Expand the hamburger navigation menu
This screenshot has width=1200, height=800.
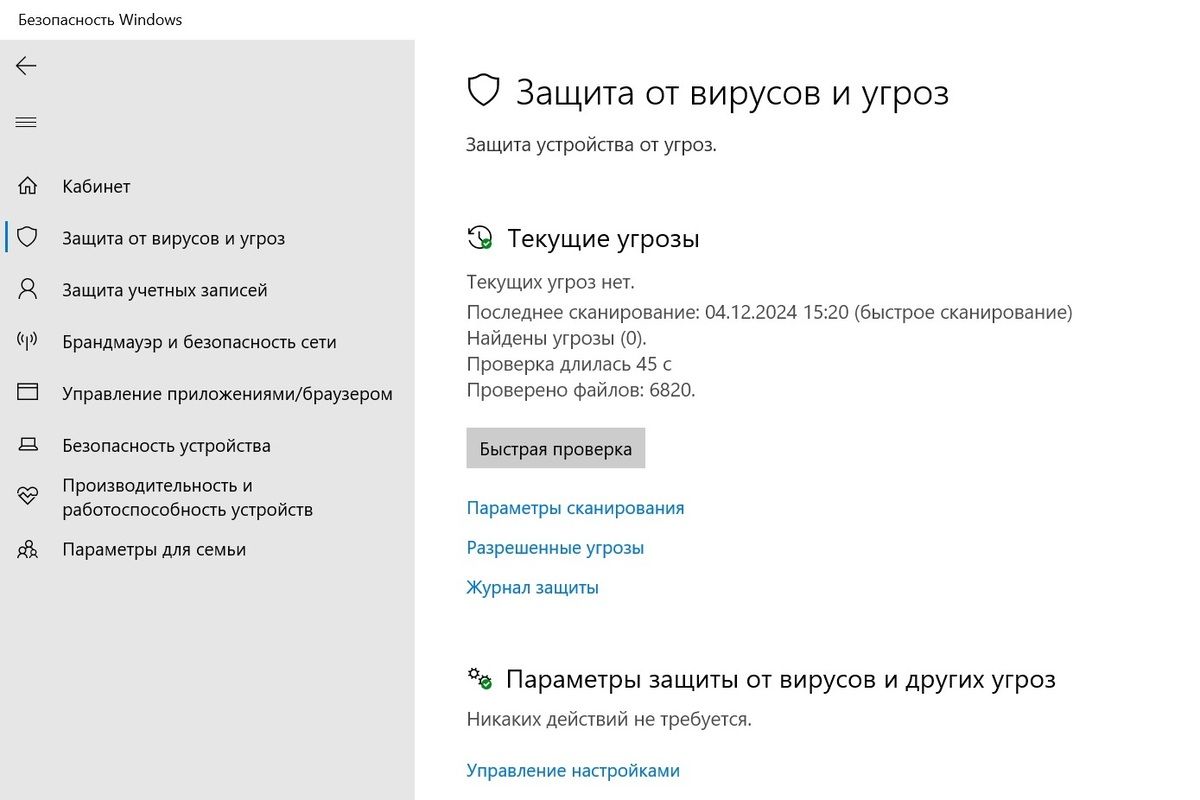pos(26,122)
